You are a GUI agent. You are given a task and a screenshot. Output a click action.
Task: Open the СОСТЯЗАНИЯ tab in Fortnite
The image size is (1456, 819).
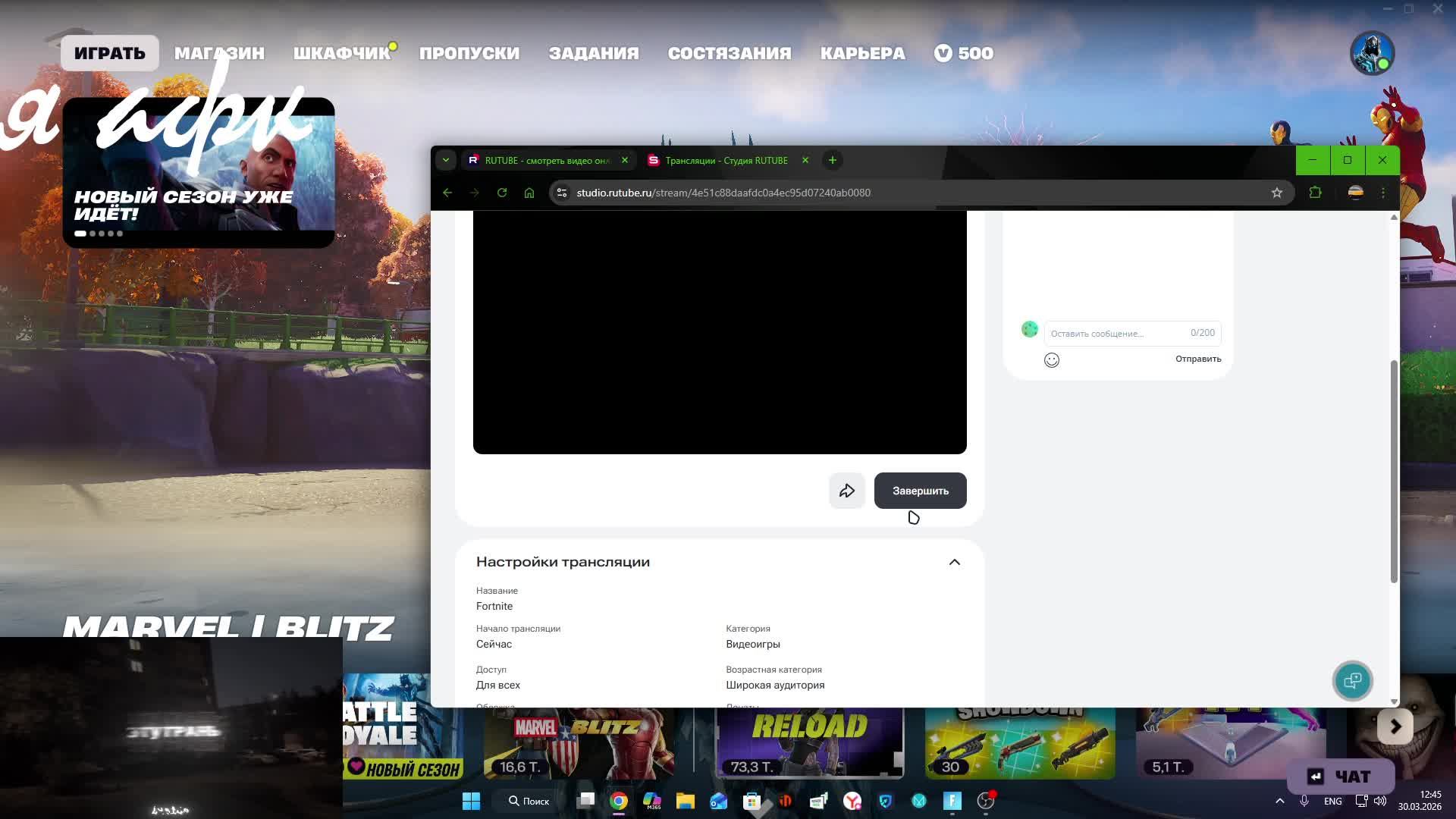730,53
